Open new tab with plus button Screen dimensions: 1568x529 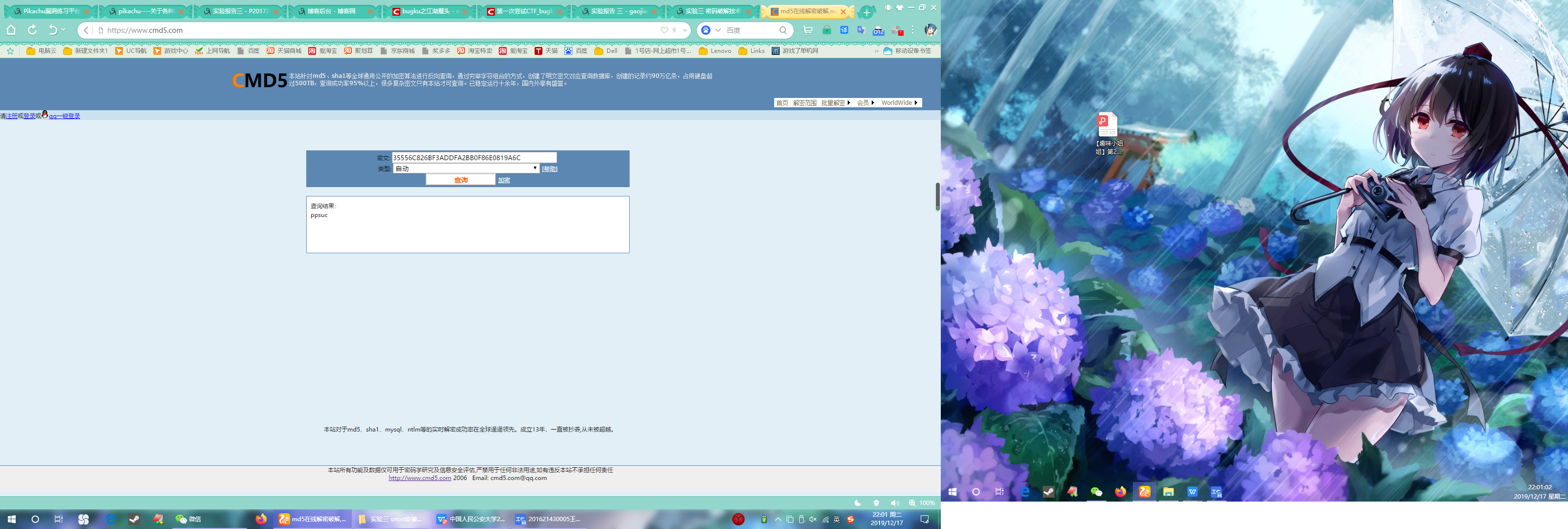click(x=866, y=12)
